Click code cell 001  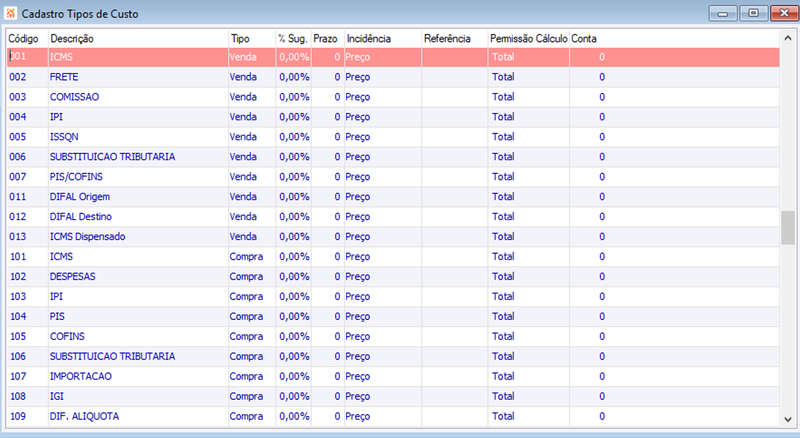pyautogui.click(x=27, y=57)
